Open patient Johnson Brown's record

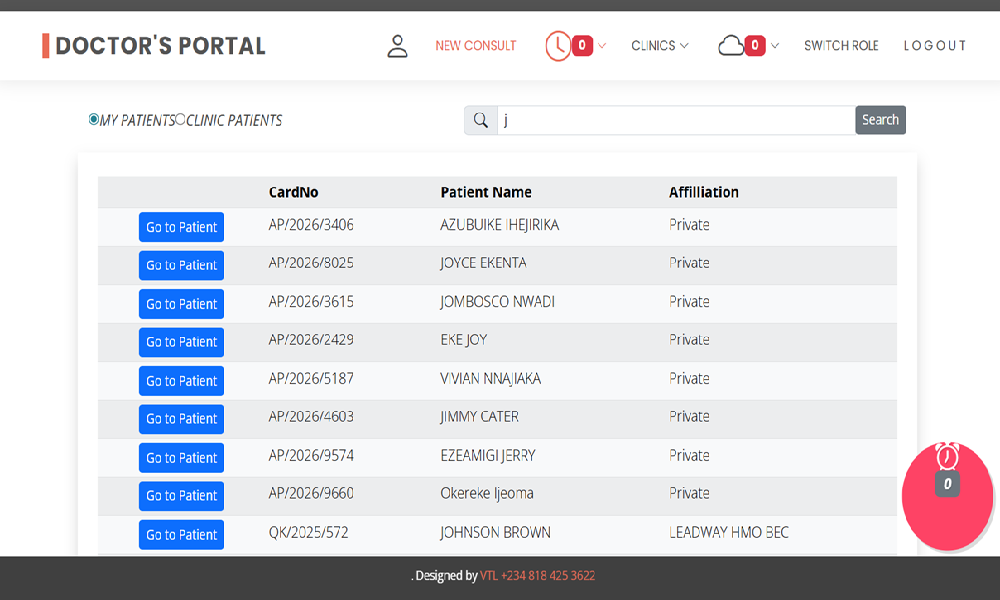(181, 534)
